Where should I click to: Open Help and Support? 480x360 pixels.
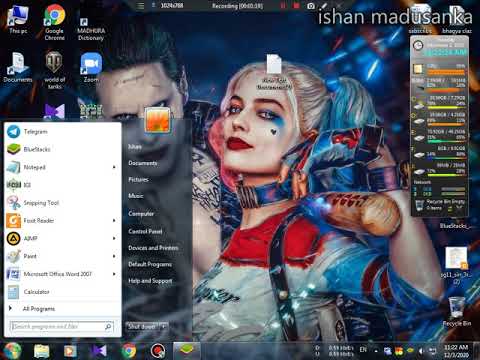click(150, 281)
